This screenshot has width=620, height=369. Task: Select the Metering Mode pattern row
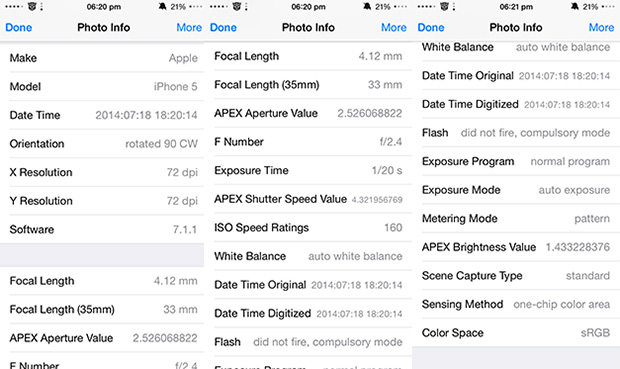pyautogui.click(x=516, y=218)
